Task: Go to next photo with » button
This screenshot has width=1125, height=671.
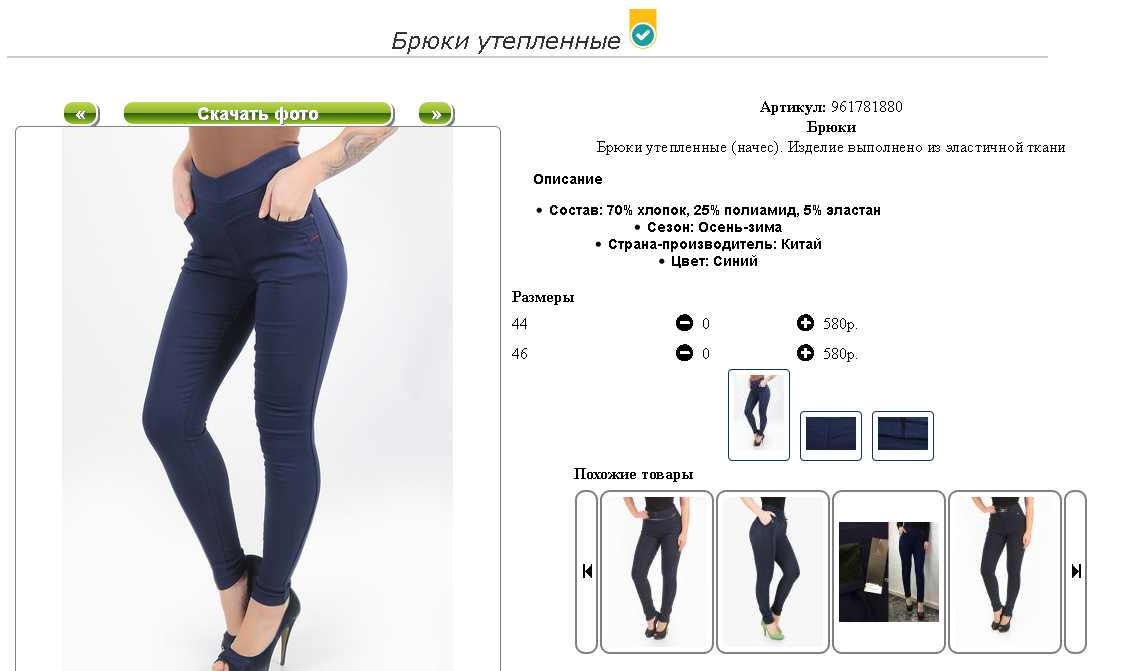Action: coord(436,113)
